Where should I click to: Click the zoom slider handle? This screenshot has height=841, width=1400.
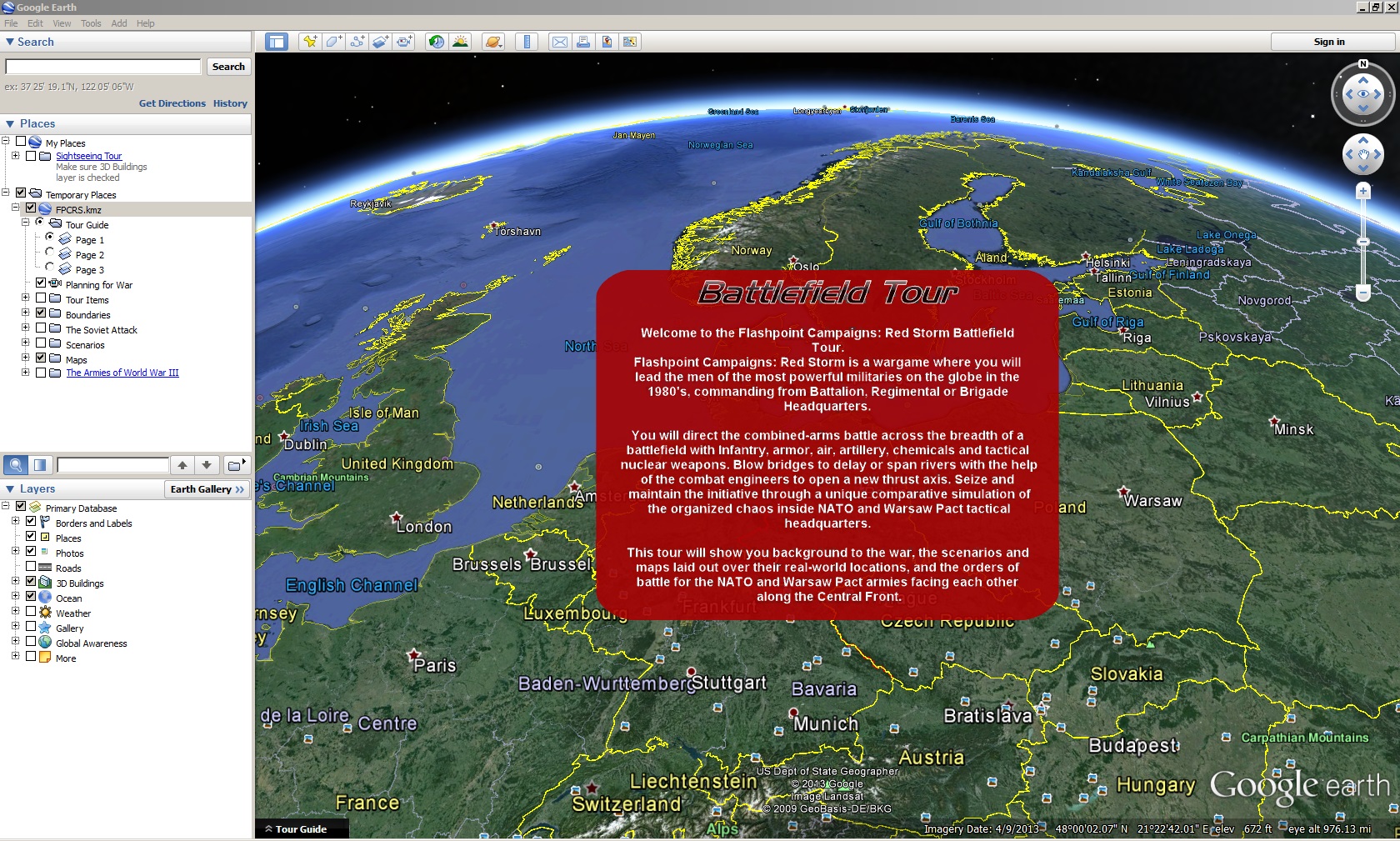(1363, 242)
